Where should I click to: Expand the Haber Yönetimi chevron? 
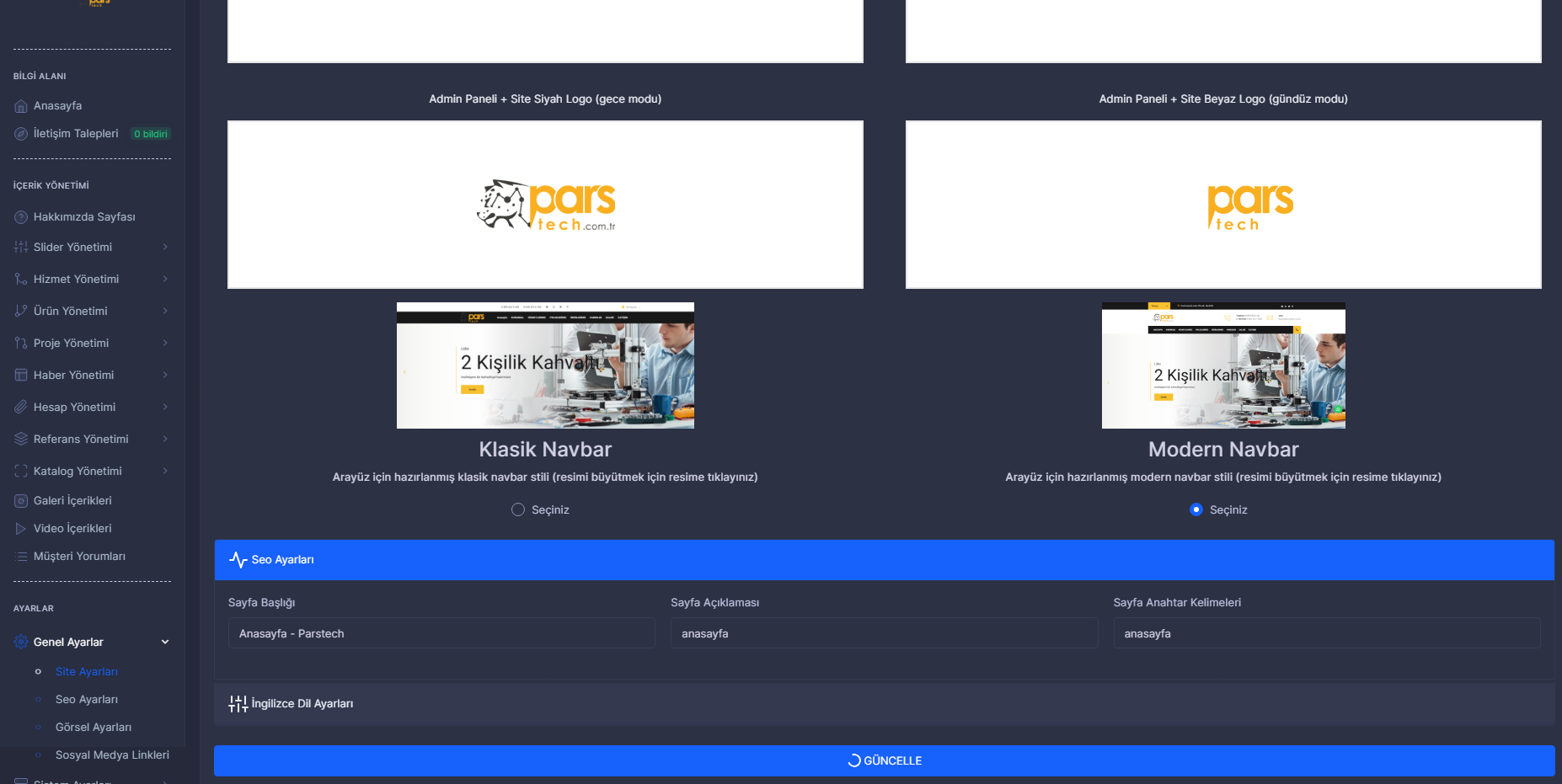pos(165,376)
